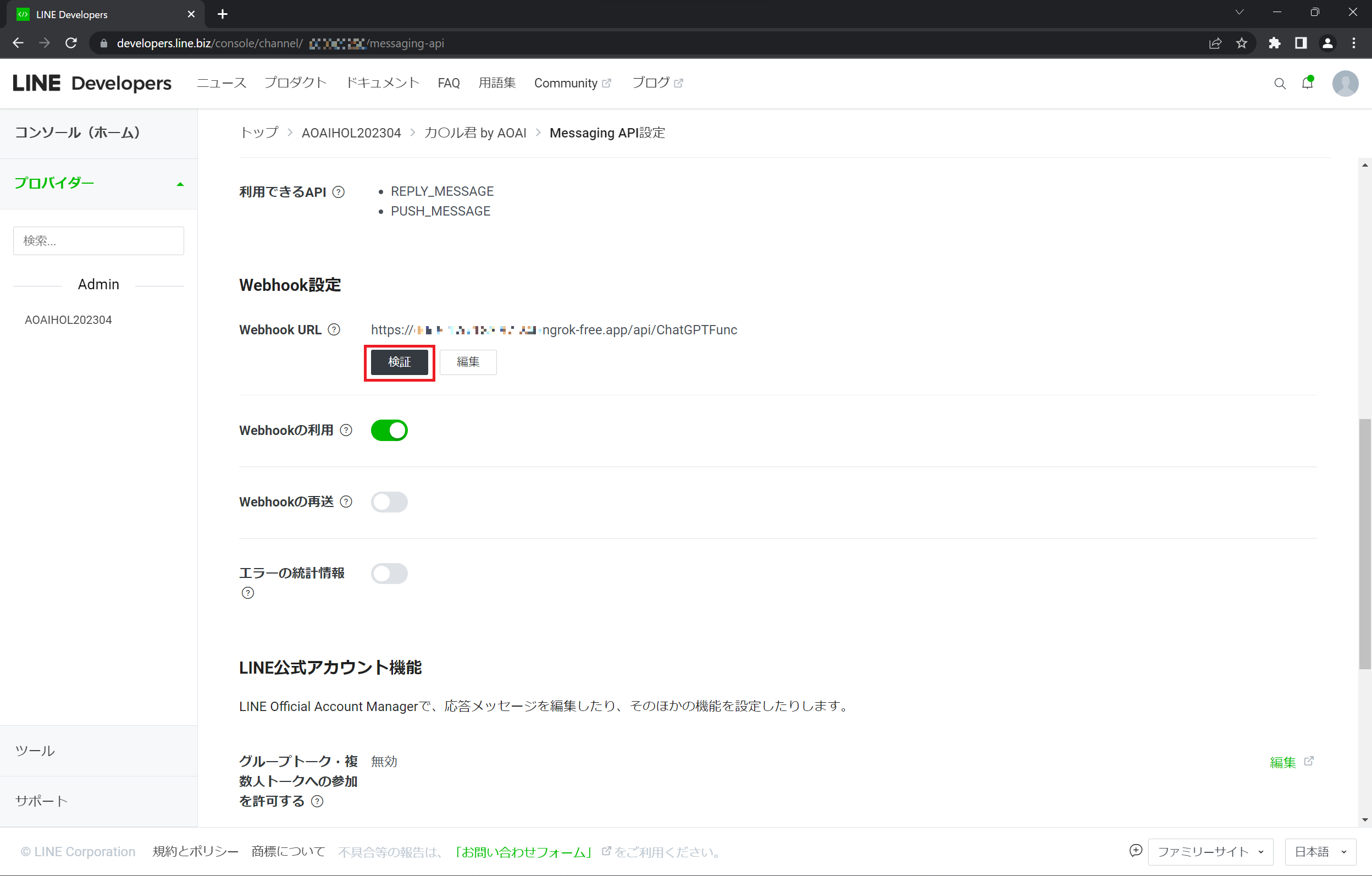
Task: Open the 利用できるAPI help tooltip
Action: coord(339,192)
